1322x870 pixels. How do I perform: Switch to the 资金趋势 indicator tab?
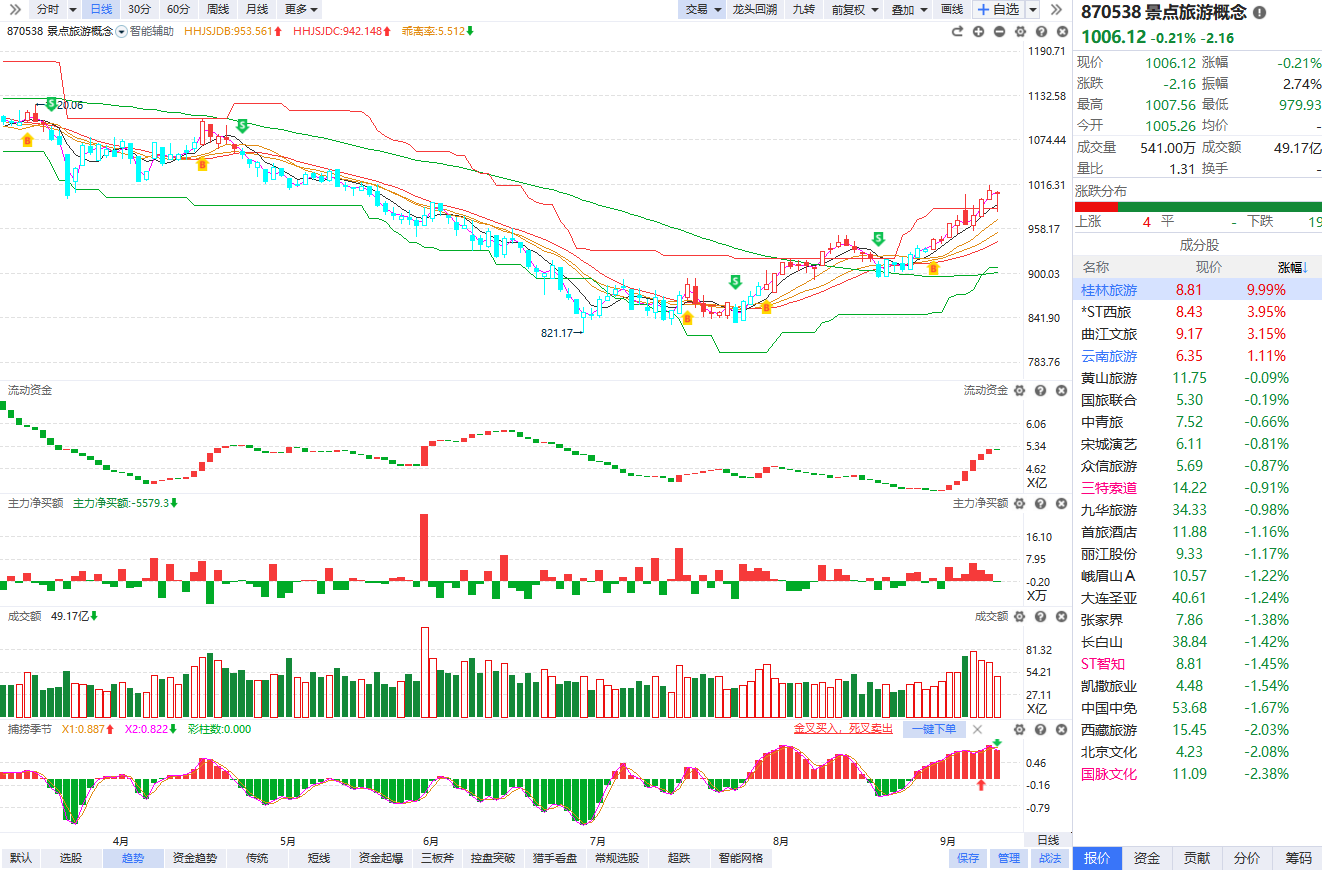(195, 858)
